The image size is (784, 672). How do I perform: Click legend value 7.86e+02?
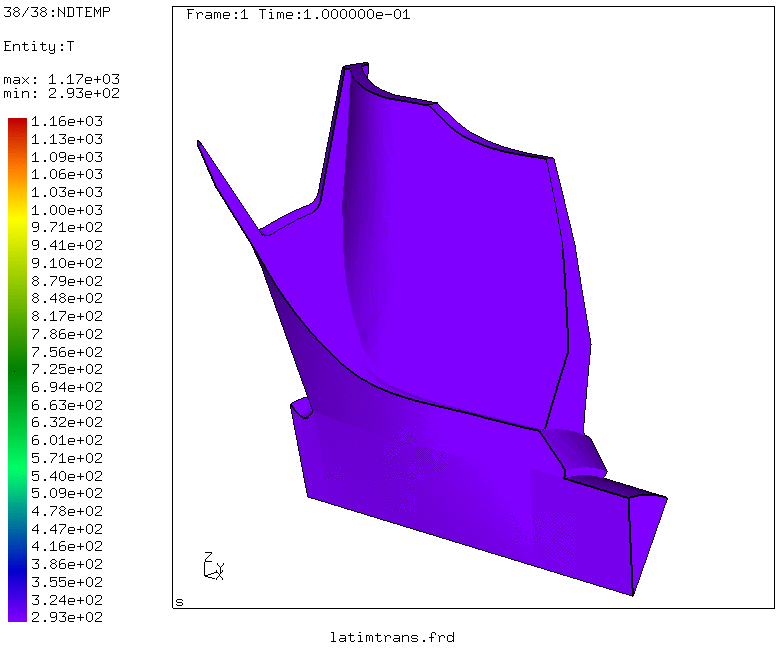67,334
